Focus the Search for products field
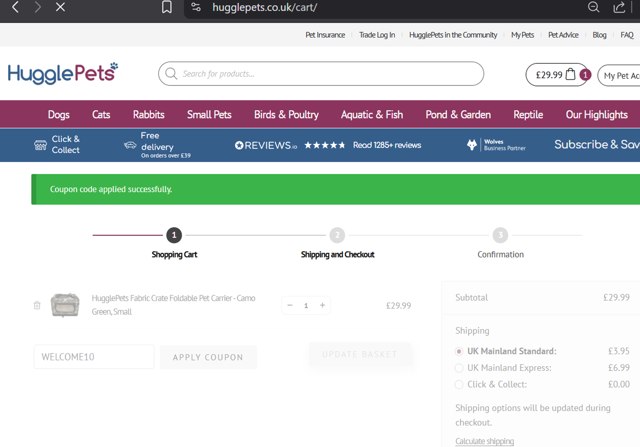 [x=321, y=73]
